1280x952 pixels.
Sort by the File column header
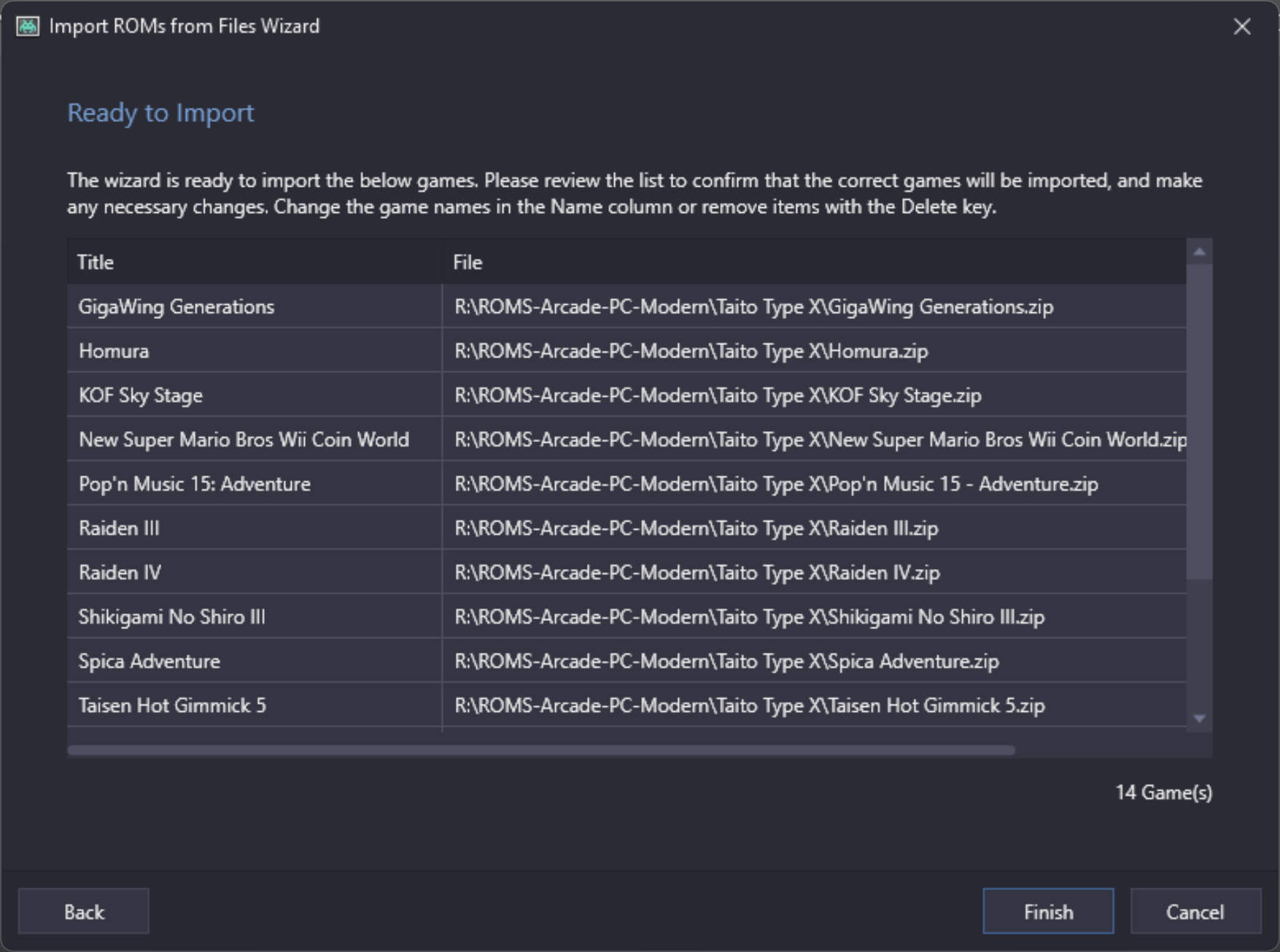click(x=815, y=262)
